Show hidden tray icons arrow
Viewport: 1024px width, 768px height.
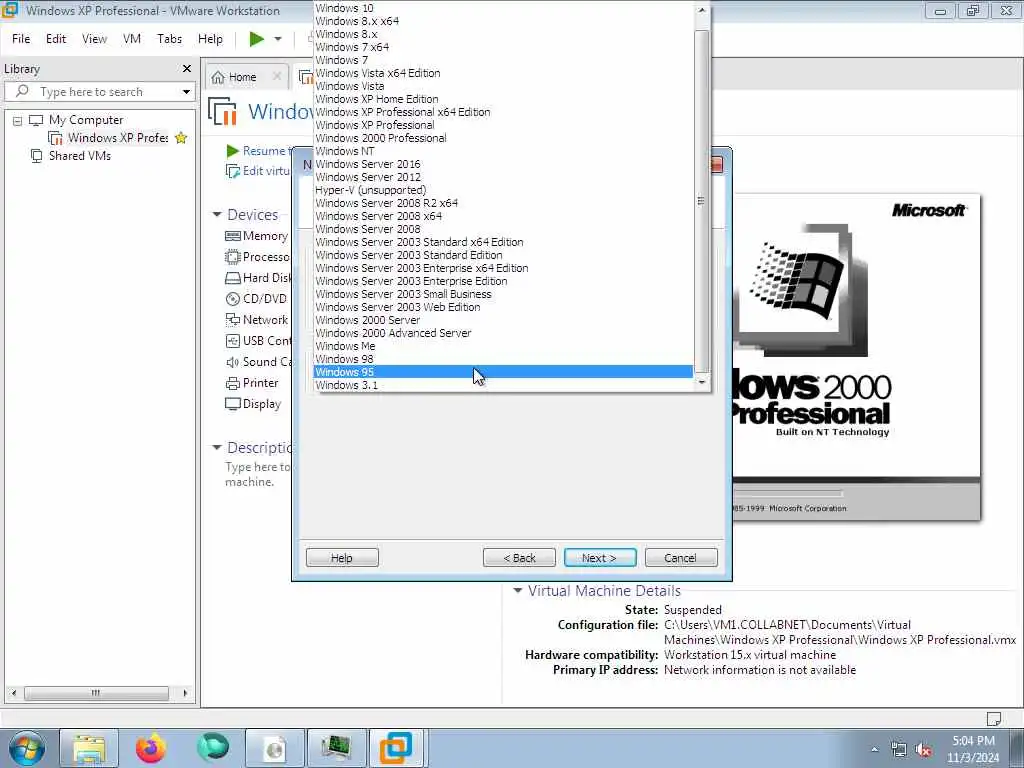click(874, 750)
